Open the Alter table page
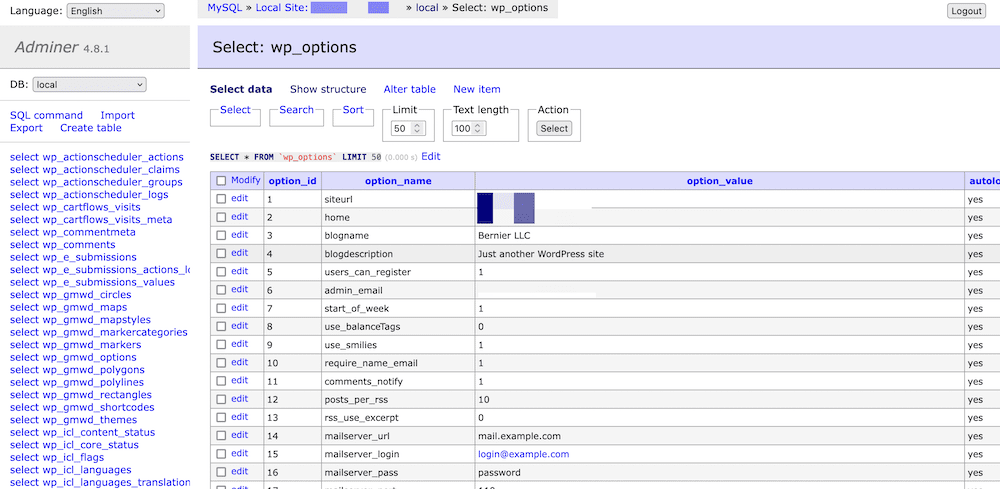 click(x=409, y=89)
